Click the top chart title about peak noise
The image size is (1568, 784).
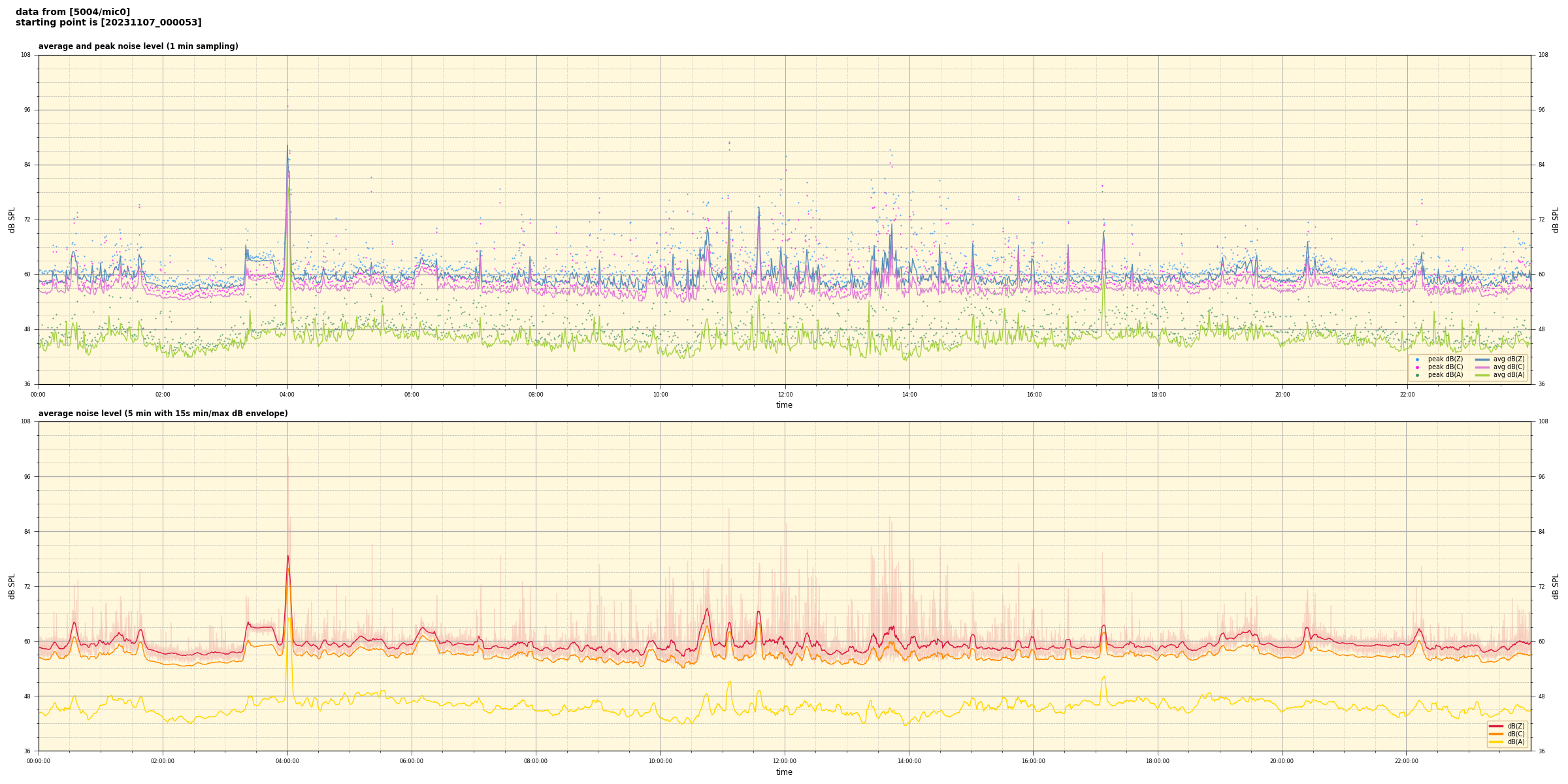point(138,46)
